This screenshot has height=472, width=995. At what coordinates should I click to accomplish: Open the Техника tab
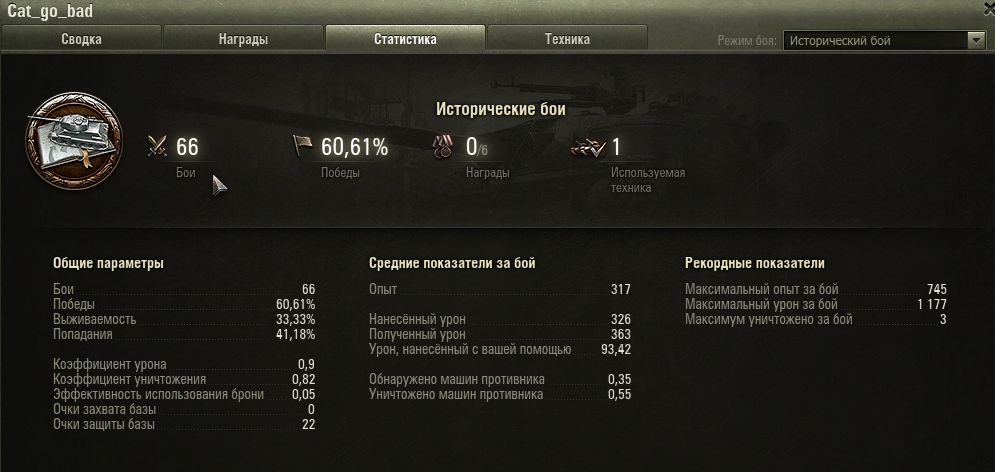point(567,39)
